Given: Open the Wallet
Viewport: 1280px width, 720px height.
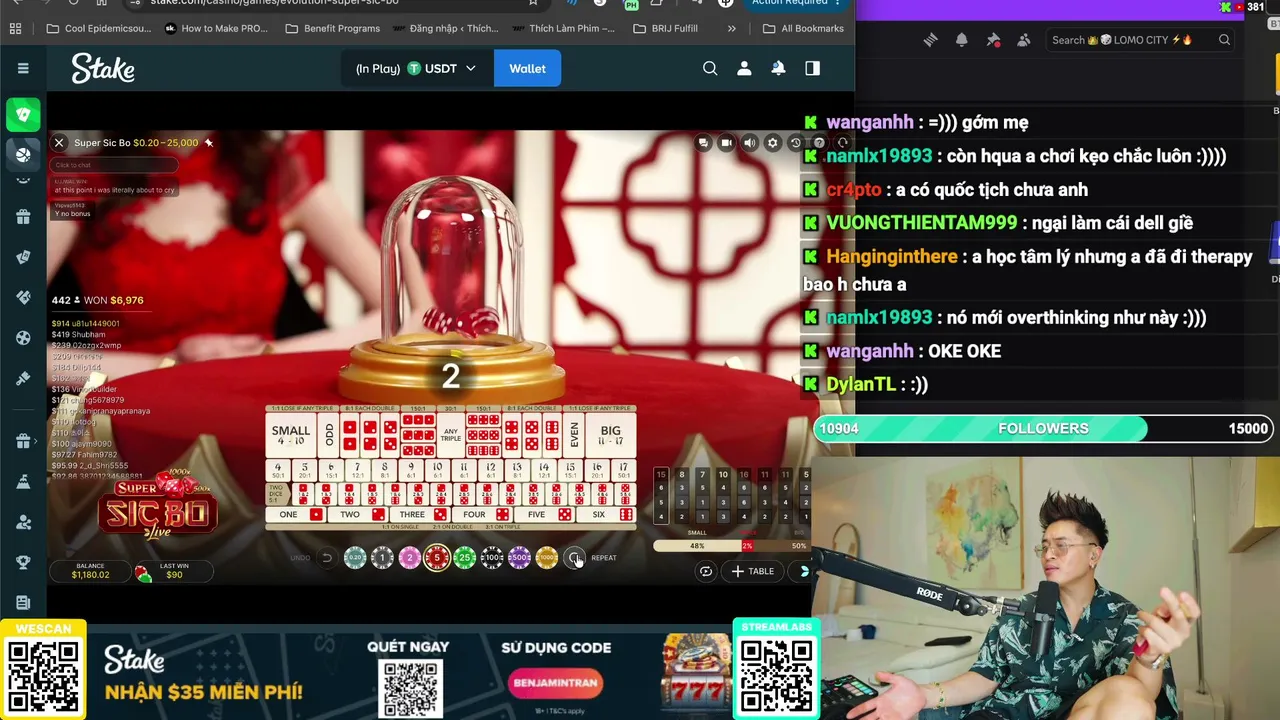Looking at the screenshot, I should [x=527, y=68].
